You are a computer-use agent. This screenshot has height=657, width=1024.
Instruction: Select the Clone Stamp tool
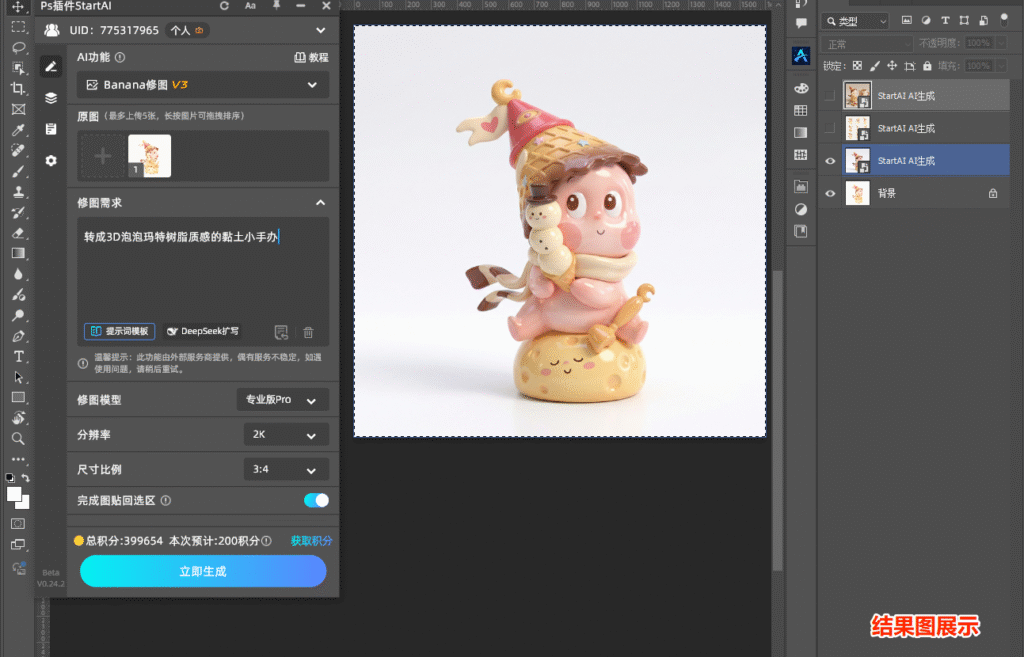pyautogui.click(x=18, y=191)
